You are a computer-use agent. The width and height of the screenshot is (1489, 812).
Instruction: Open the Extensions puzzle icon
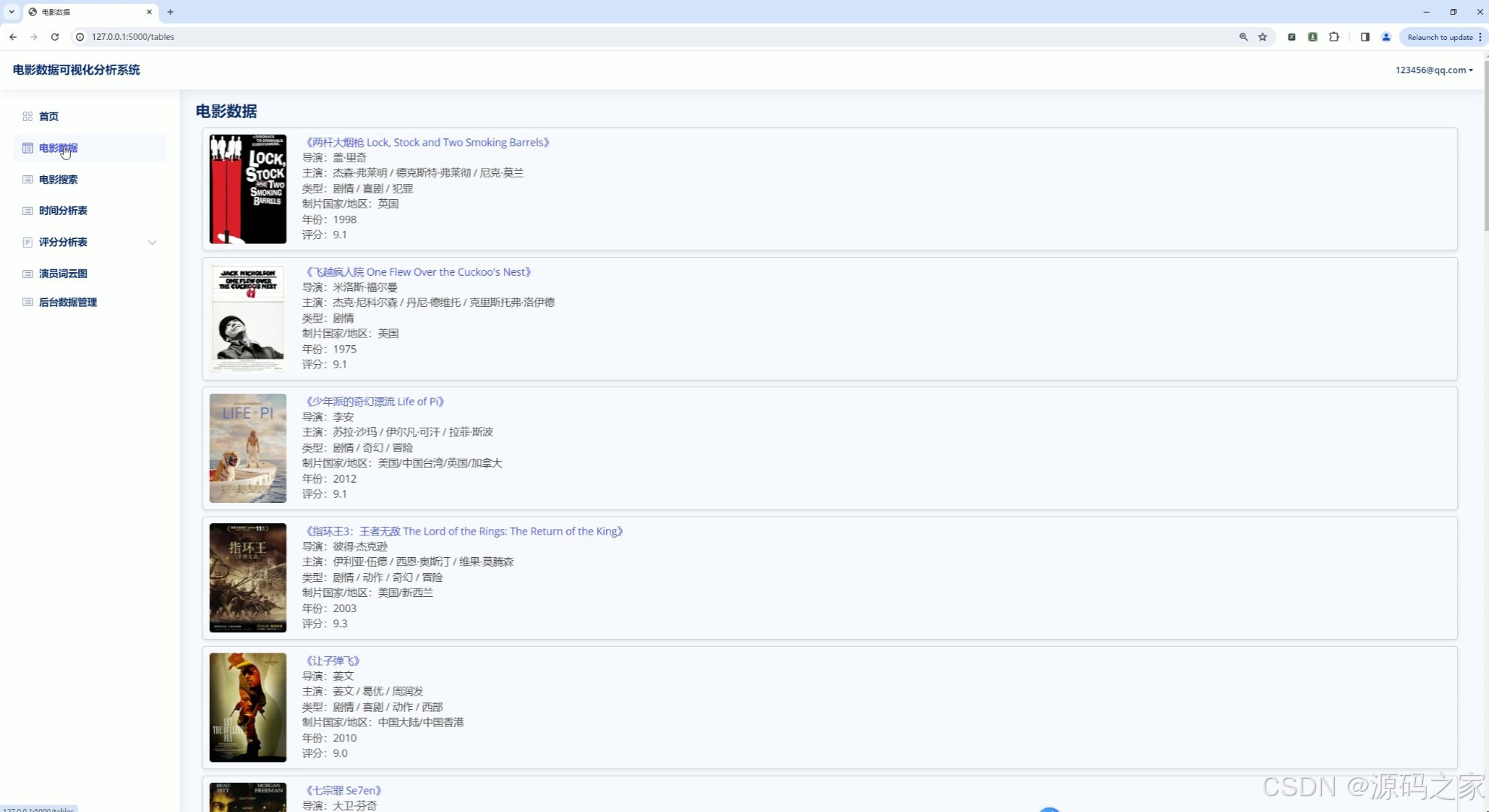coord(1334,37)
